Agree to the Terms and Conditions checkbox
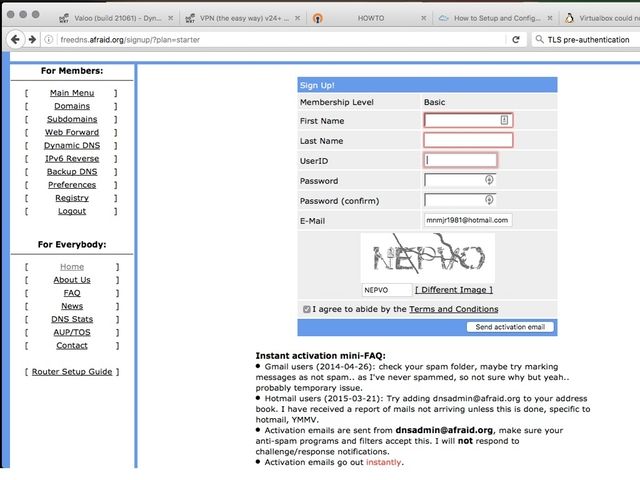Screen dimensions: 640x480 click(x=307, y=309)
